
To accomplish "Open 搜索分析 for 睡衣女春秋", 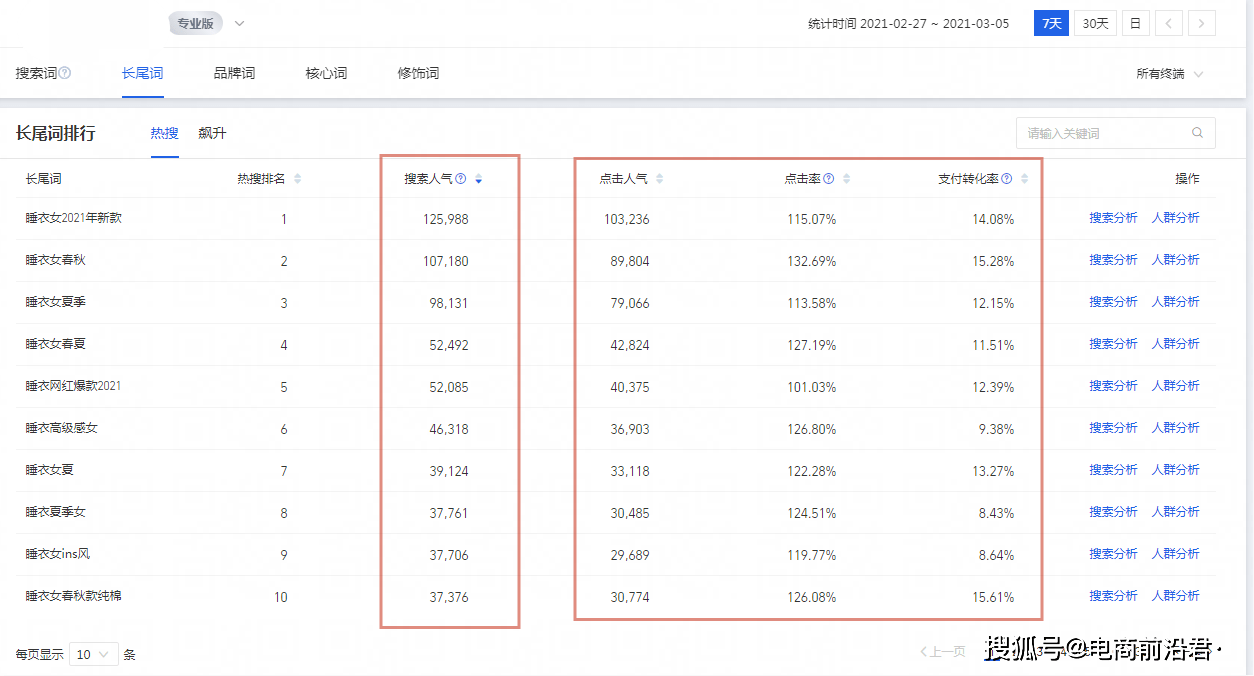I will pyautogui.click(x=1113, y=260).
